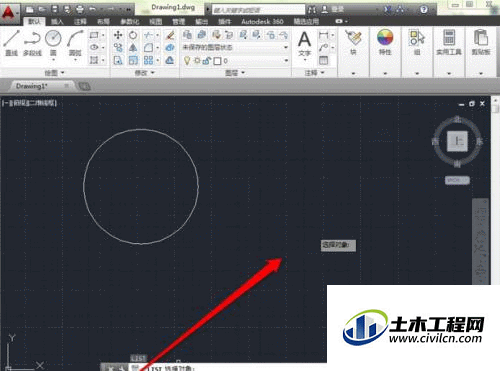
Task: Toggle layer lock padlock icon
Action: point(207,61)
